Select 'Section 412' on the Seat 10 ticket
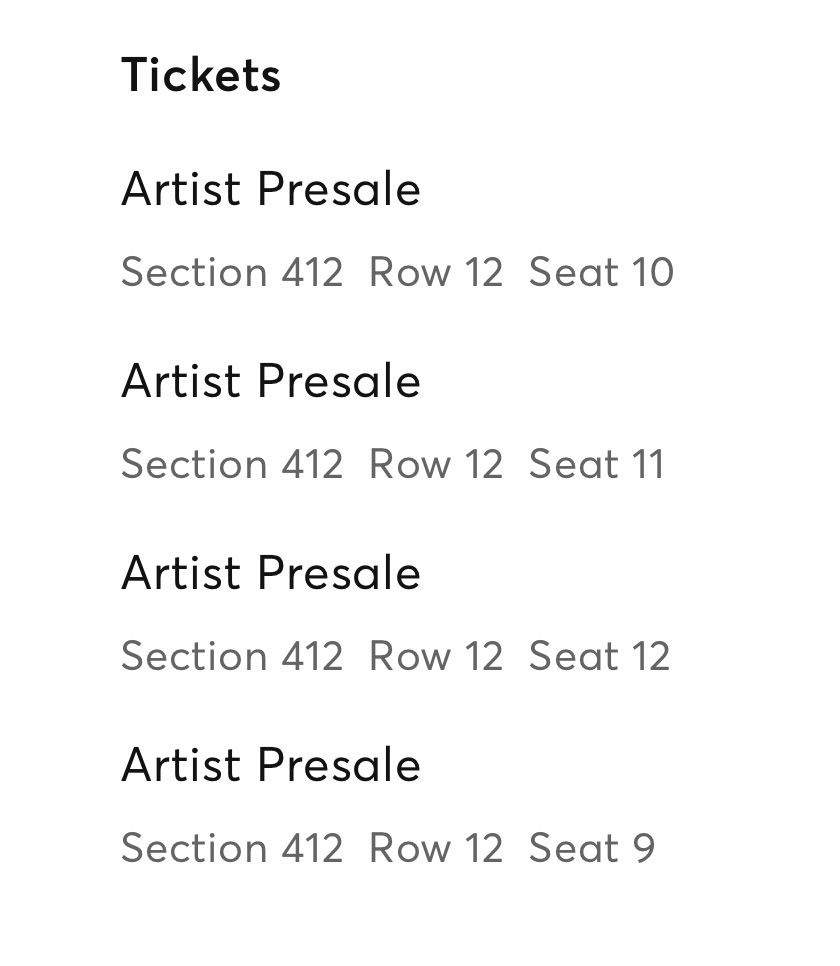Image resolution: width=840 pixels, height=966 pixels. [232, 273]
